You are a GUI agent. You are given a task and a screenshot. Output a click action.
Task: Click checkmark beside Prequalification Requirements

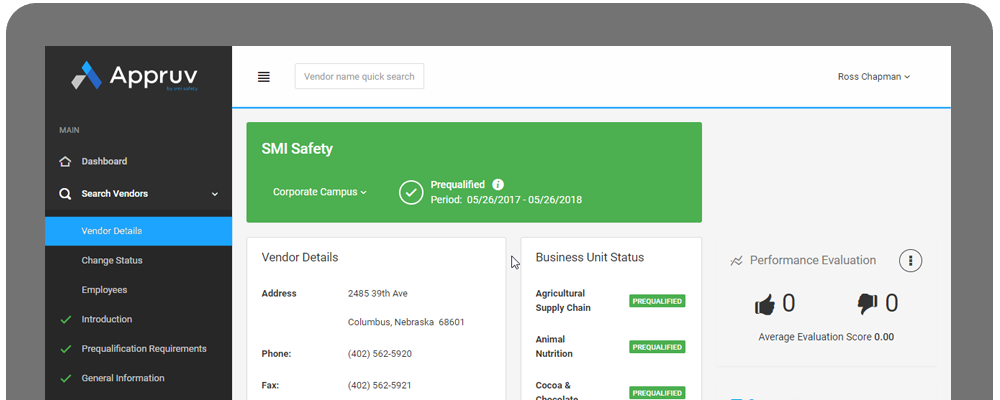coord(65,349)
